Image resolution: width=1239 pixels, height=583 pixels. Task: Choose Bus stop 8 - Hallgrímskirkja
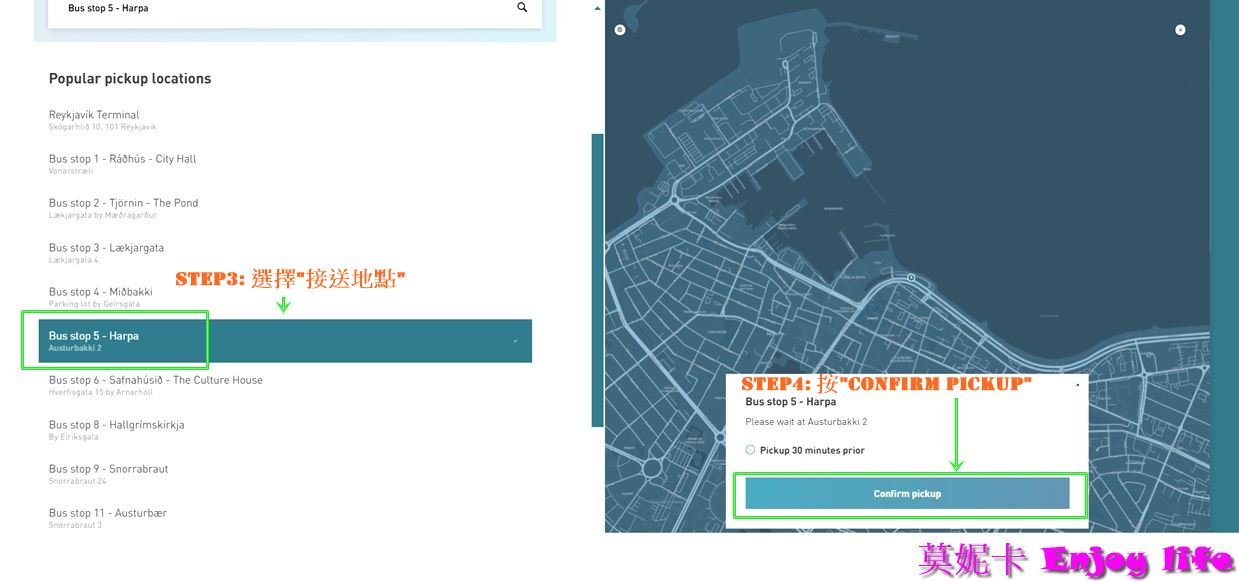tap(116, 425)
